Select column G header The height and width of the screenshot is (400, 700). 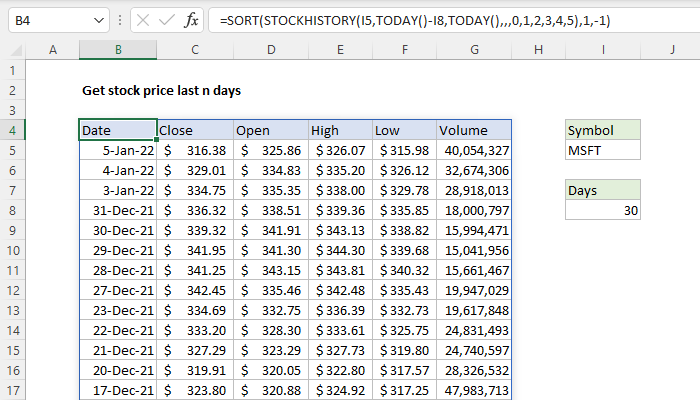point(474,50)
